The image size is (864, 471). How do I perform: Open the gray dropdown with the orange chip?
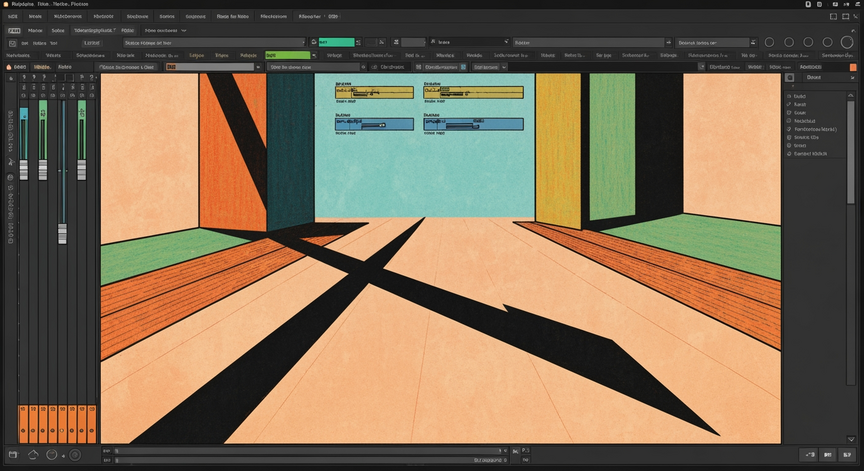pos(213,67)
